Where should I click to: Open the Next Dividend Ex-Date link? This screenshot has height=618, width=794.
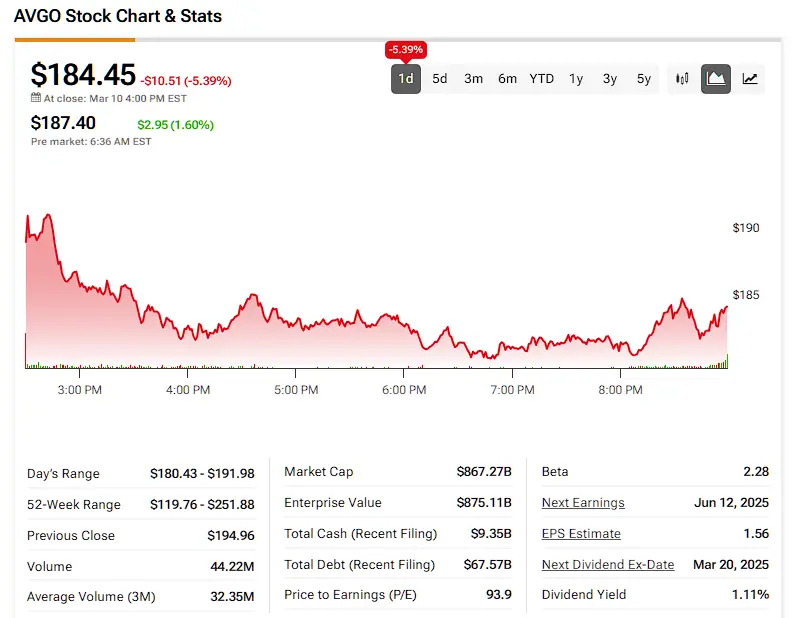click(608, 564)
